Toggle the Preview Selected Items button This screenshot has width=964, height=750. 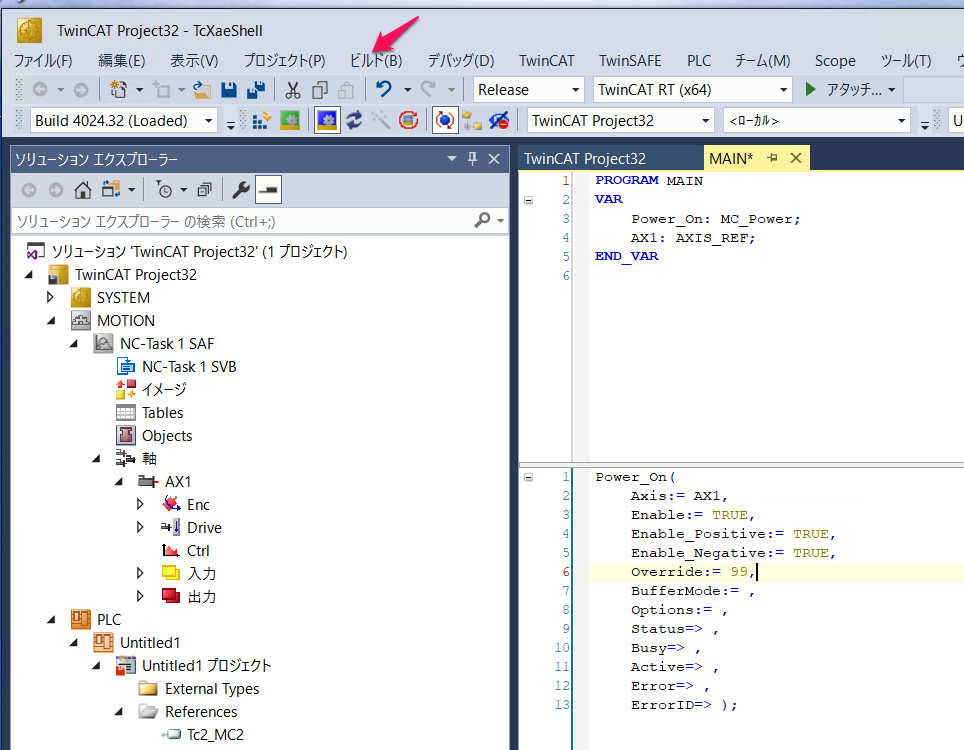[x=268, y=190]
